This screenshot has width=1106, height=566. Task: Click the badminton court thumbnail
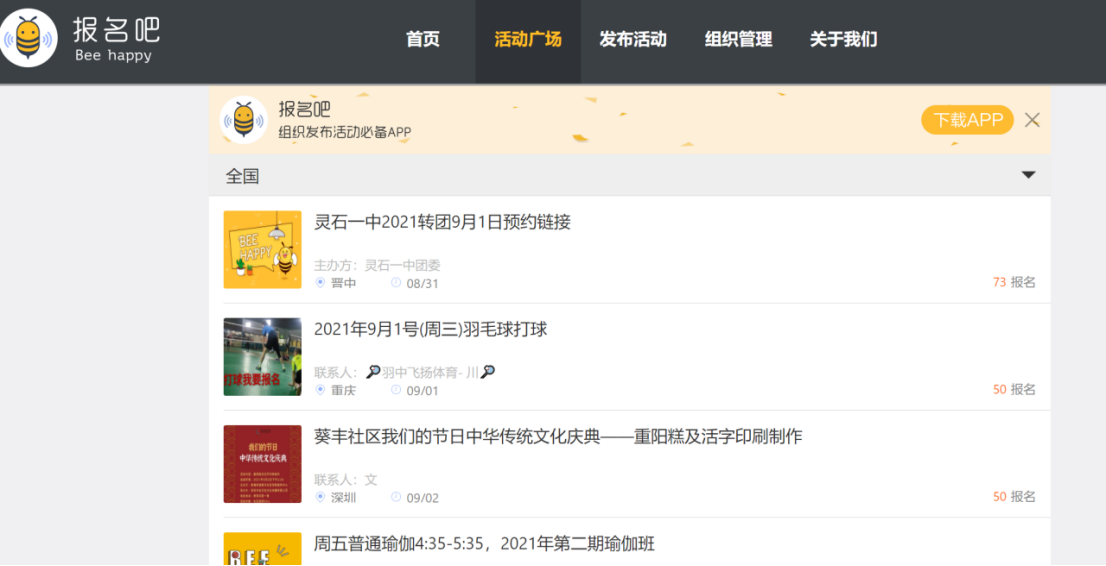[x=262, y=356]
